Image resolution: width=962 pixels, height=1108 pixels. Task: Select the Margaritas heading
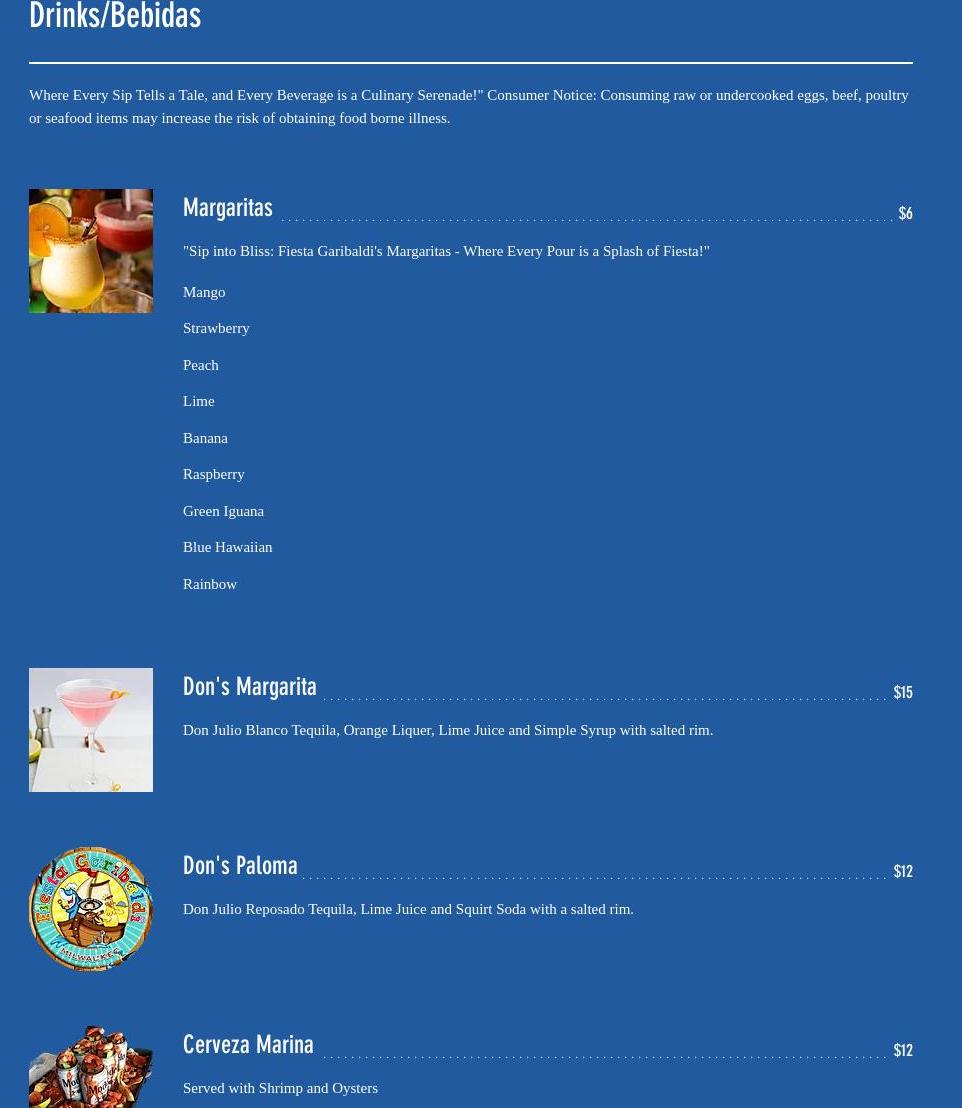click(228, 208)
